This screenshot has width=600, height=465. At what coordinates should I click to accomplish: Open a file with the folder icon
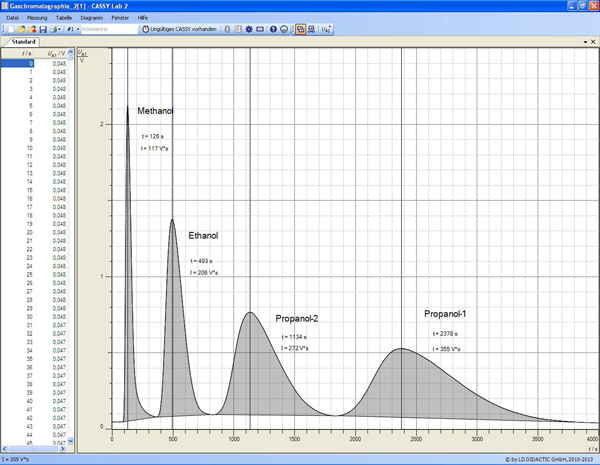click(20, 29)
